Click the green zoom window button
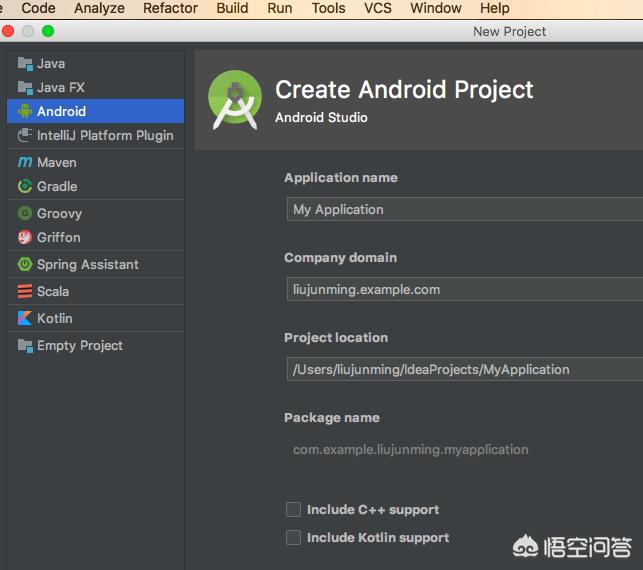Image resolution: width=643 pixels, height=570 pixels. (48, 31)
